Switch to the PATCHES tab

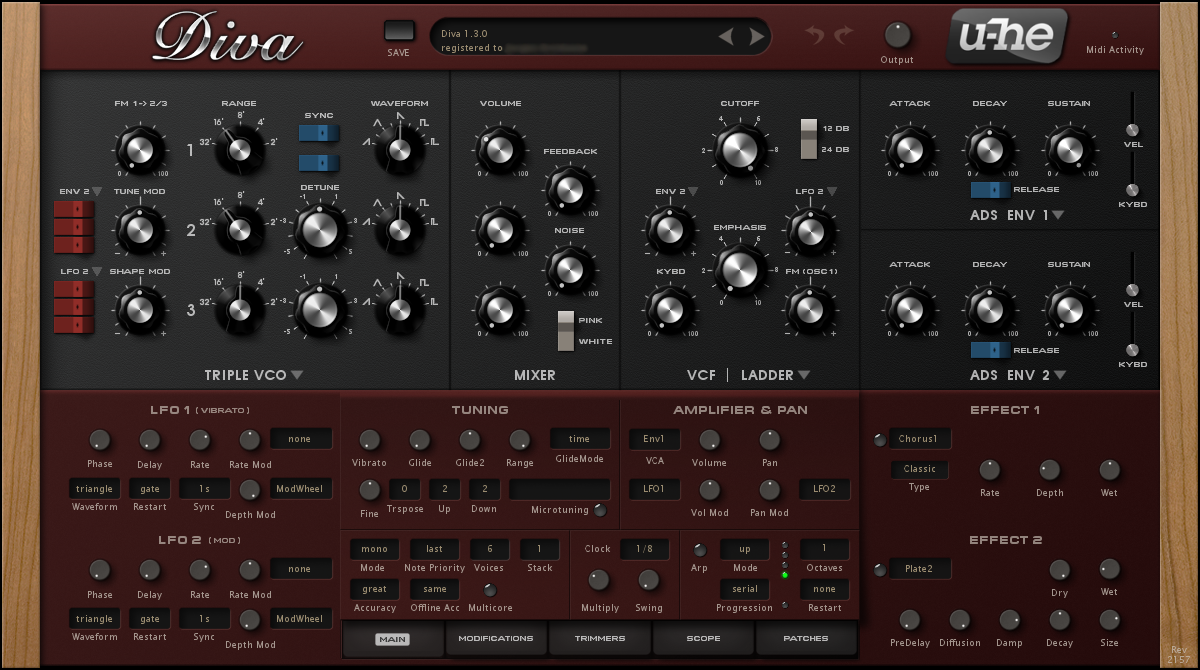pos(806,638)
